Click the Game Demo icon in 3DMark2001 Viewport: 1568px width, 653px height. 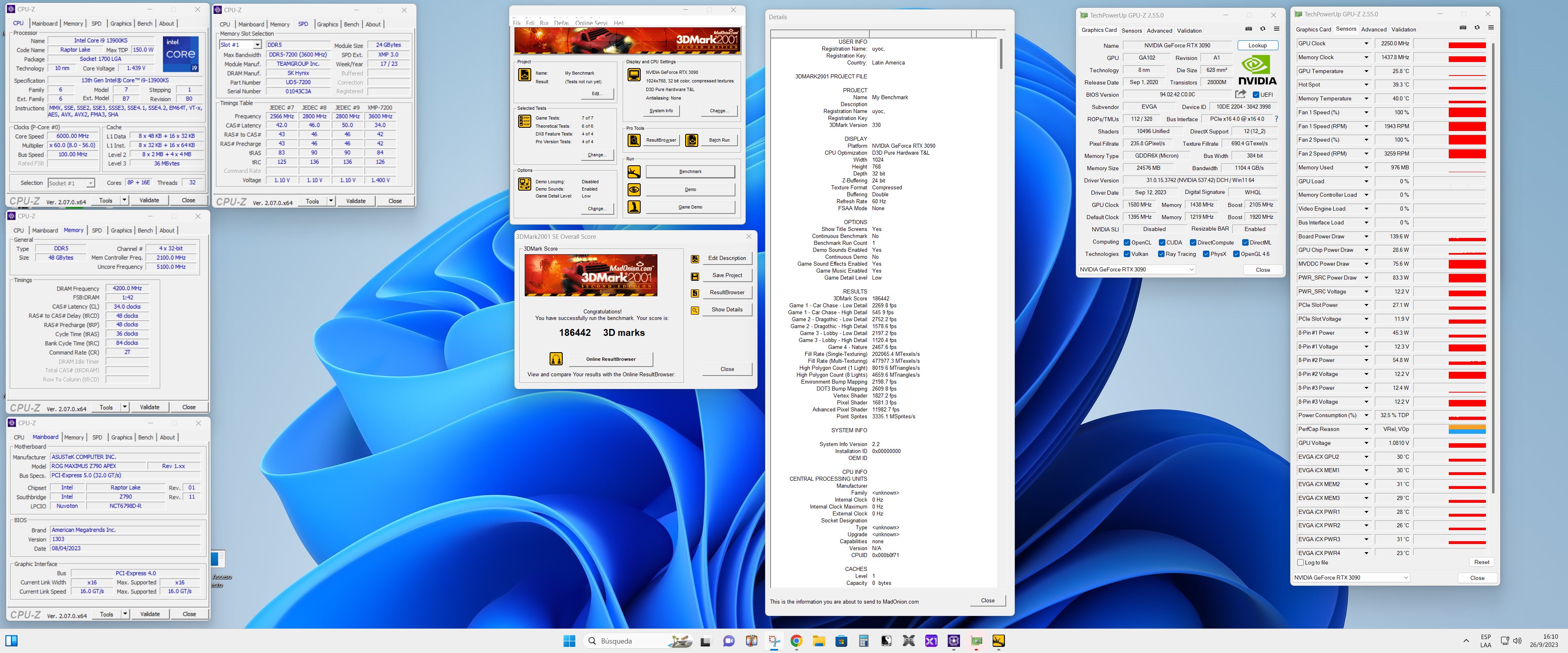[634, 207]
